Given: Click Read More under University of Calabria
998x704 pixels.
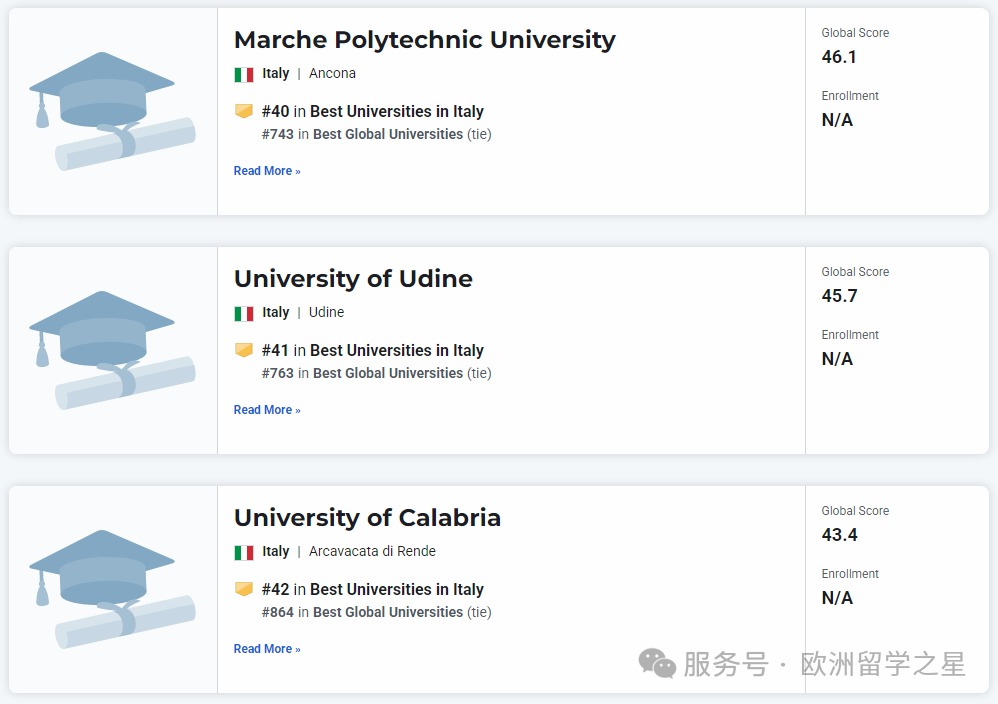Looking at the screenshot, I should click(x=267, y=649).
